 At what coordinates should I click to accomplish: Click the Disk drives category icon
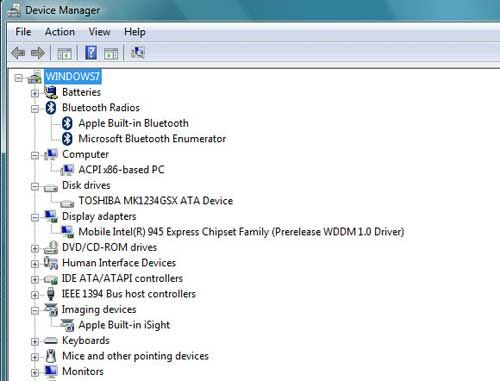(x=51, y=187)
